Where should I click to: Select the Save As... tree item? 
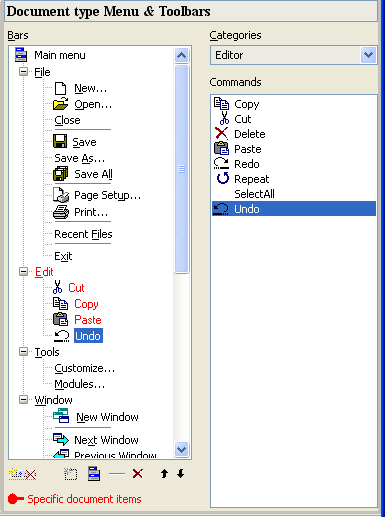(80, 158)
